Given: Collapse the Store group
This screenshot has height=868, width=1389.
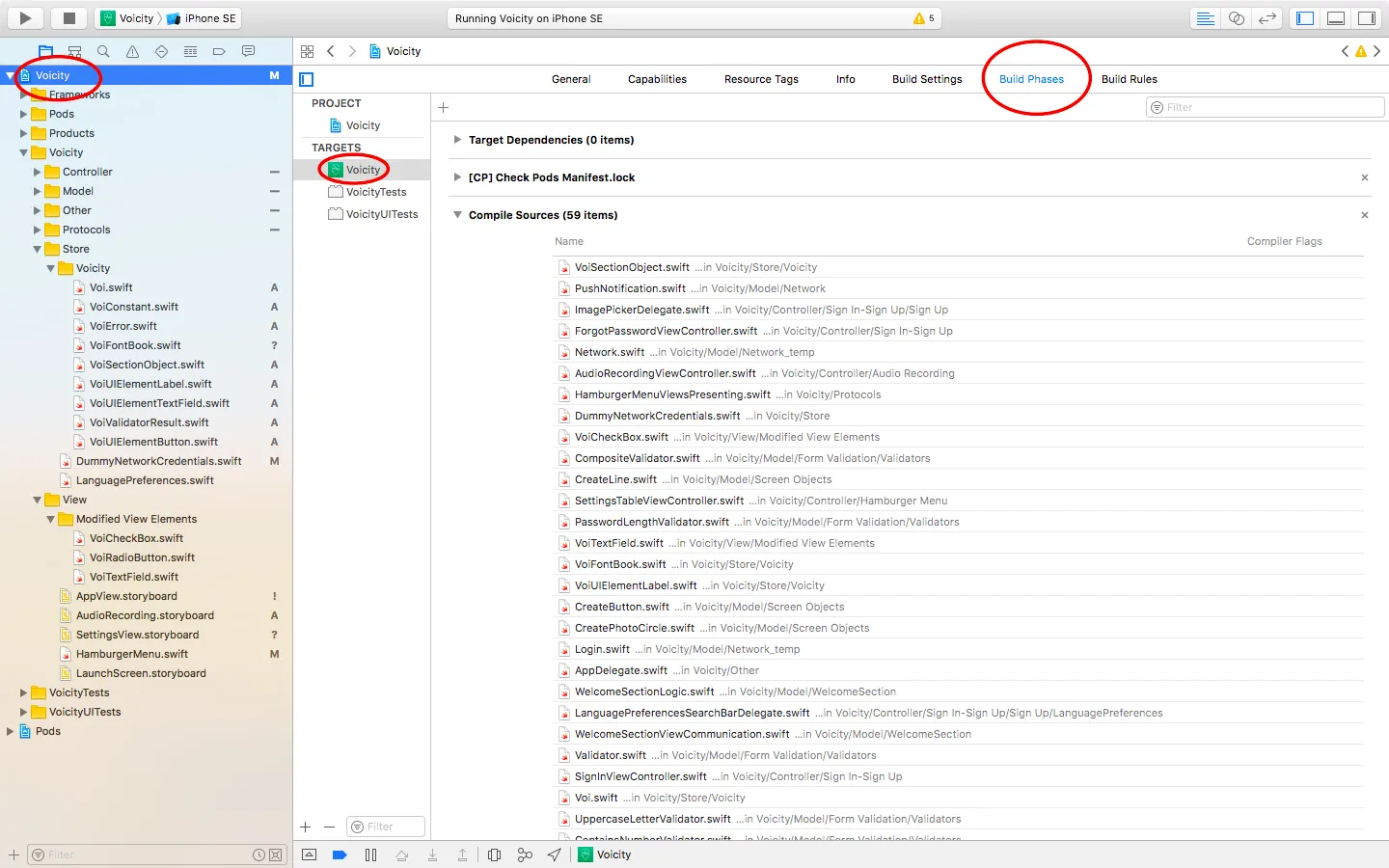Looking at the screenshot, I should pyautogui.click(x=37, y=249).
